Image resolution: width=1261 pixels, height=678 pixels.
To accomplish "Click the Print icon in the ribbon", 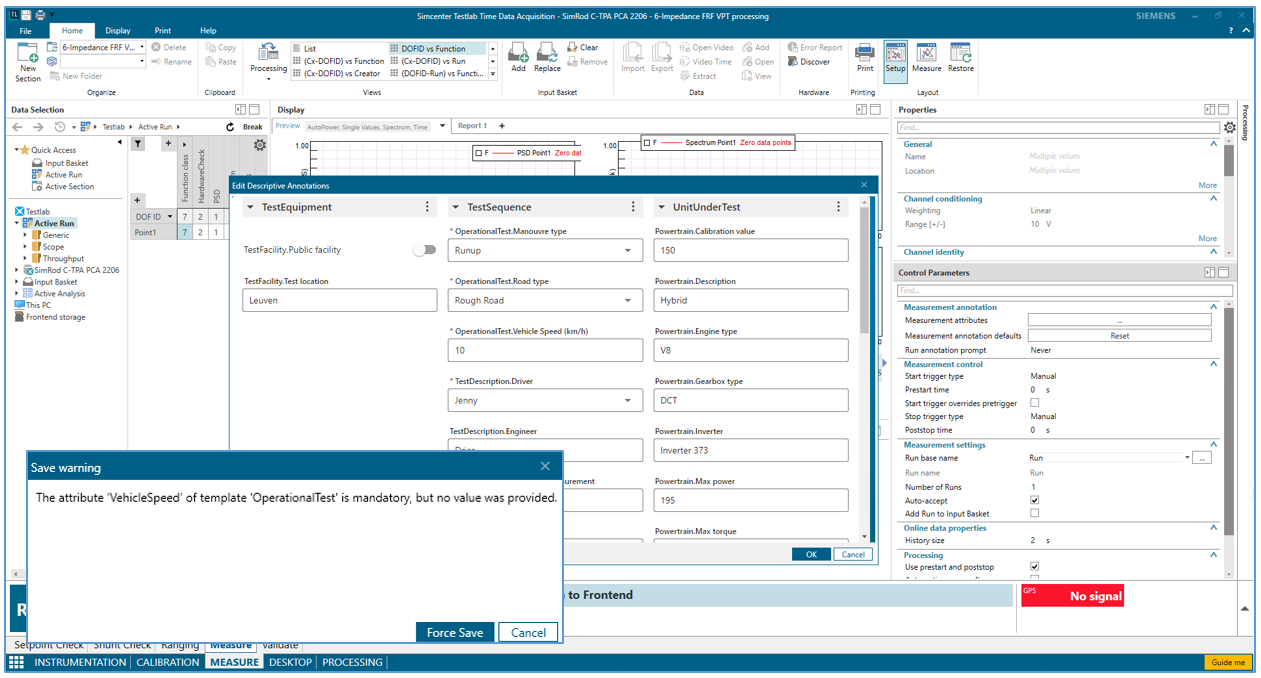I will [x=864, y=57].
